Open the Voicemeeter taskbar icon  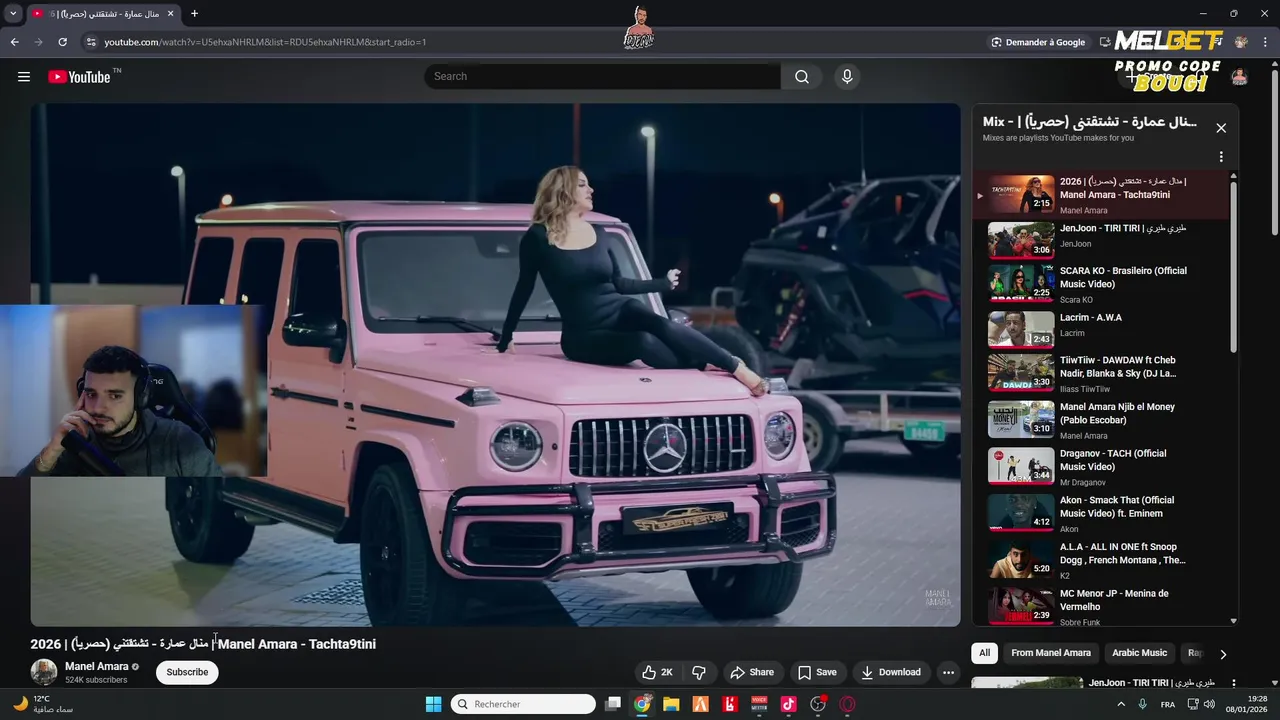(x=759, y=704)
